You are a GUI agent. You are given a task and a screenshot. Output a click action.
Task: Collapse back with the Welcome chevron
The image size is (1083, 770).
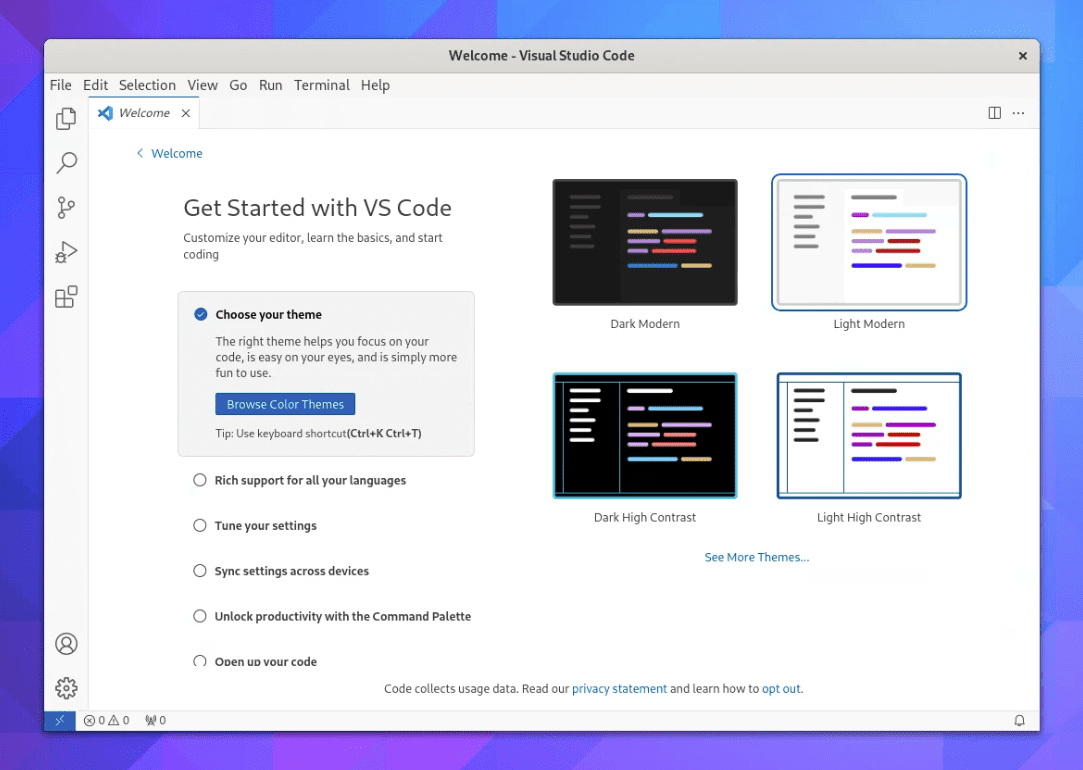click(x=139, y=153)
